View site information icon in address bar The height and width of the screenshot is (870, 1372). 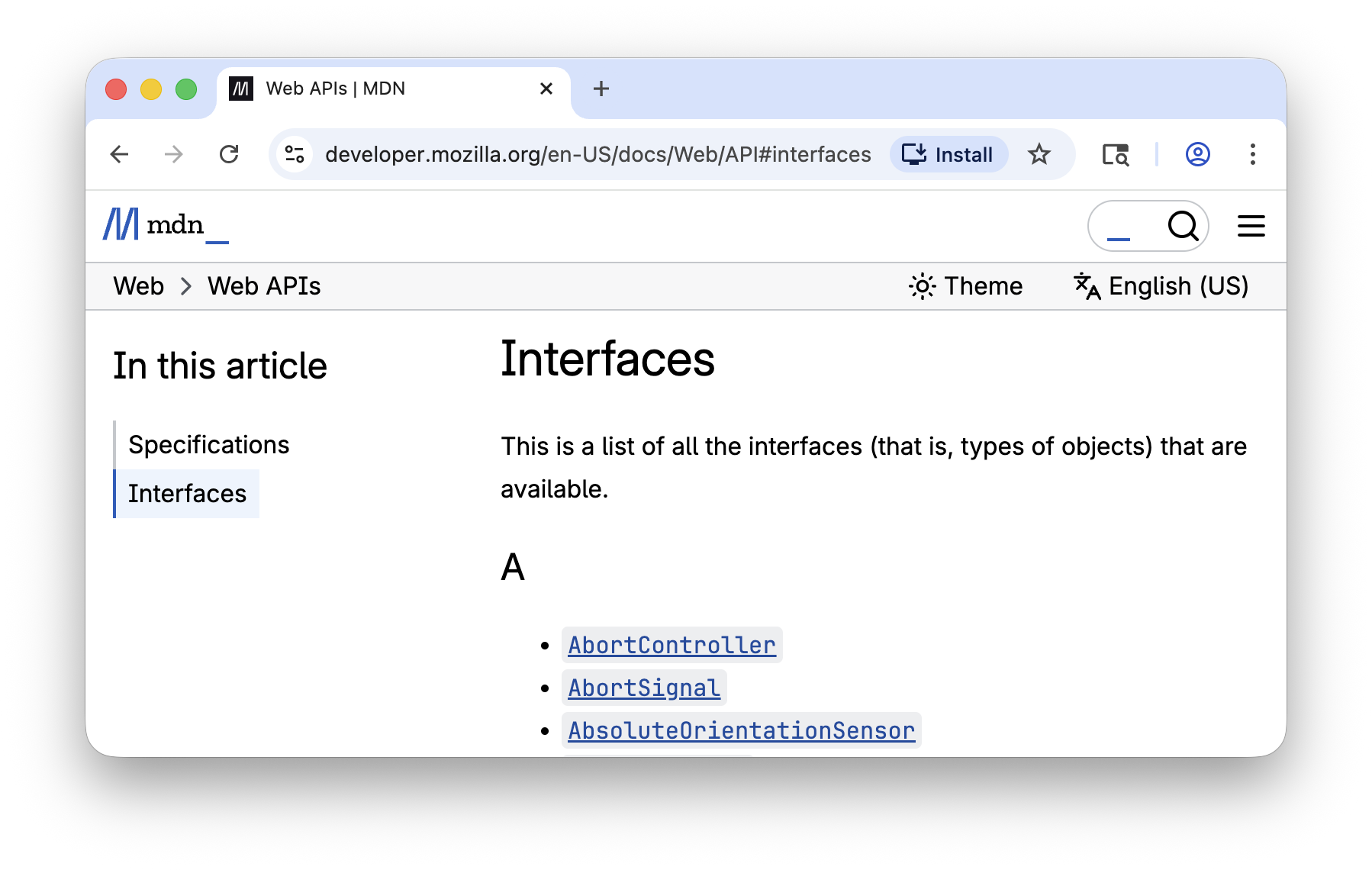(x=295, y=155)
